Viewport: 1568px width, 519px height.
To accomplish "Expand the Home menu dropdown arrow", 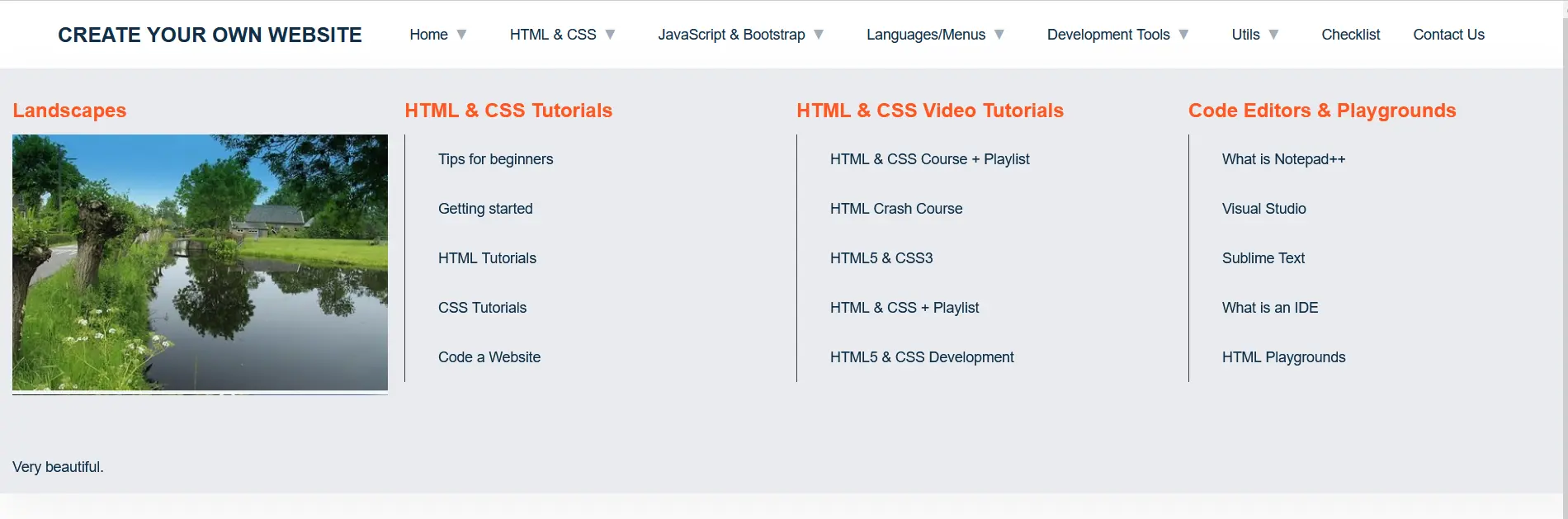I will [462, 35].
